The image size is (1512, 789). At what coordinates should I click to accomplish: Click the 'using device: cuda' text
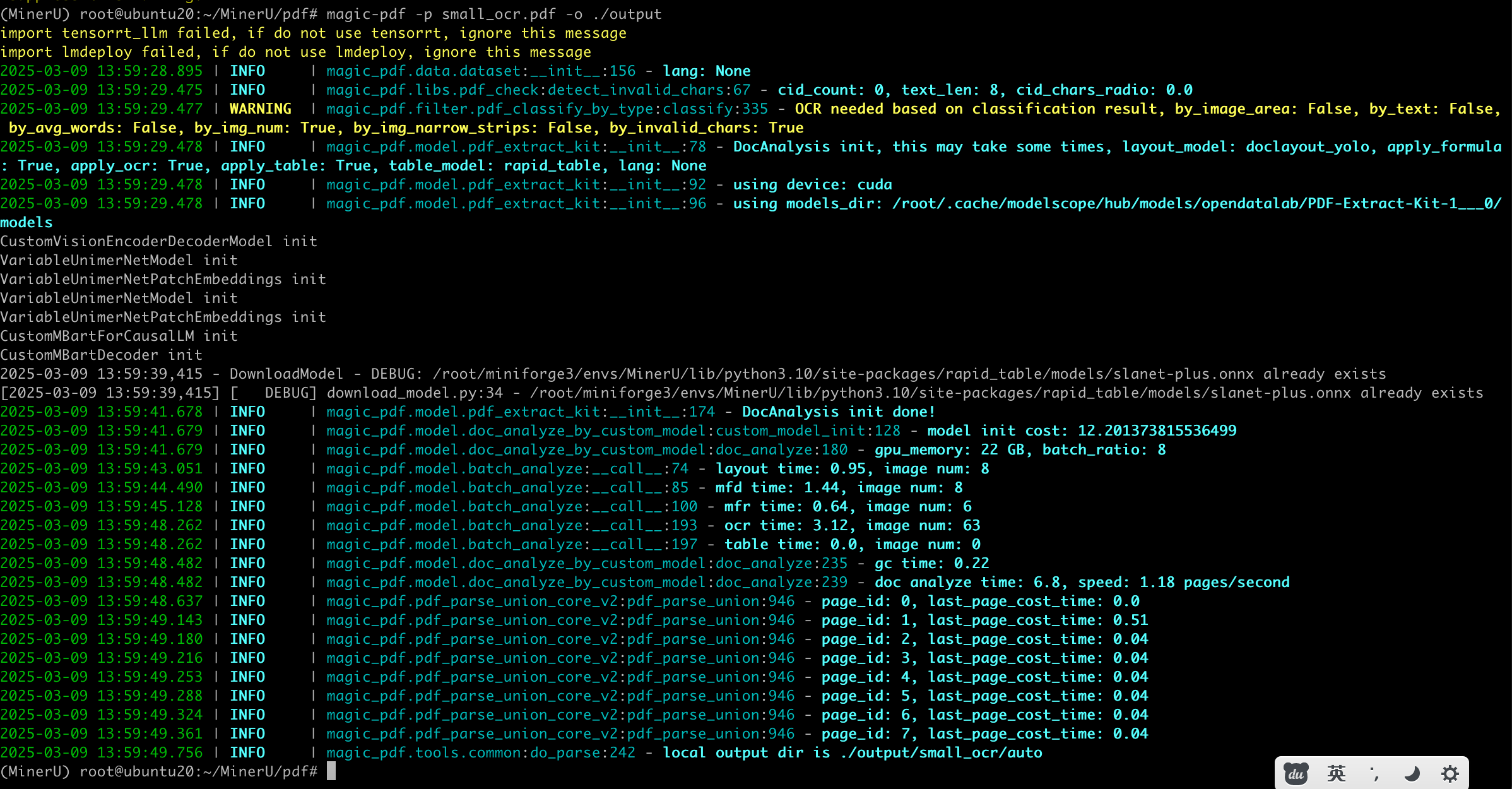812,184
